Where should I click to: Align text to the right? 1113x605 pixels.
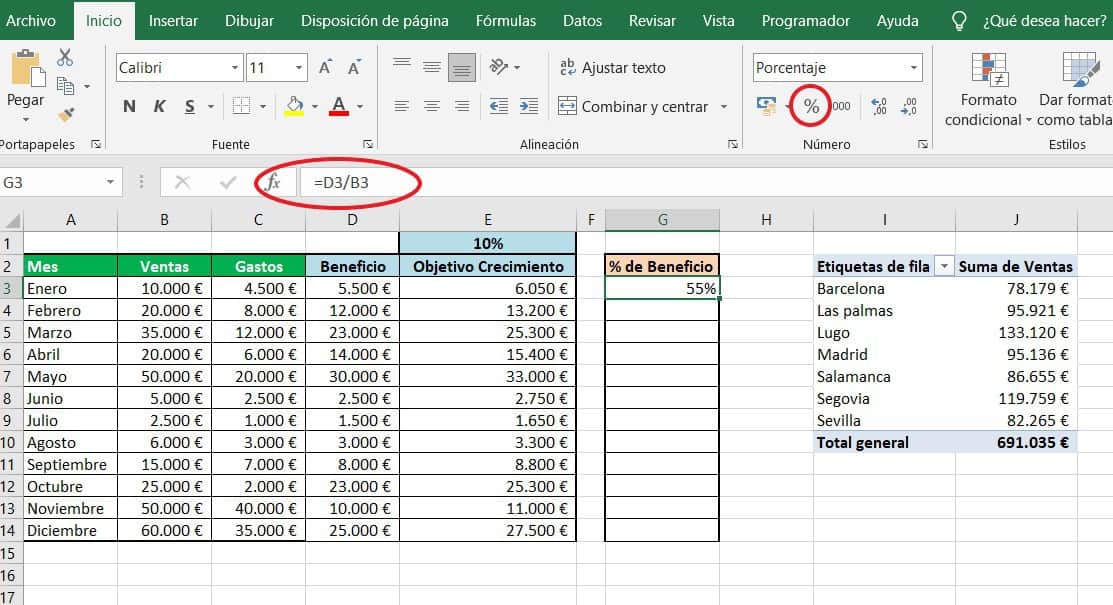[461, 107]
